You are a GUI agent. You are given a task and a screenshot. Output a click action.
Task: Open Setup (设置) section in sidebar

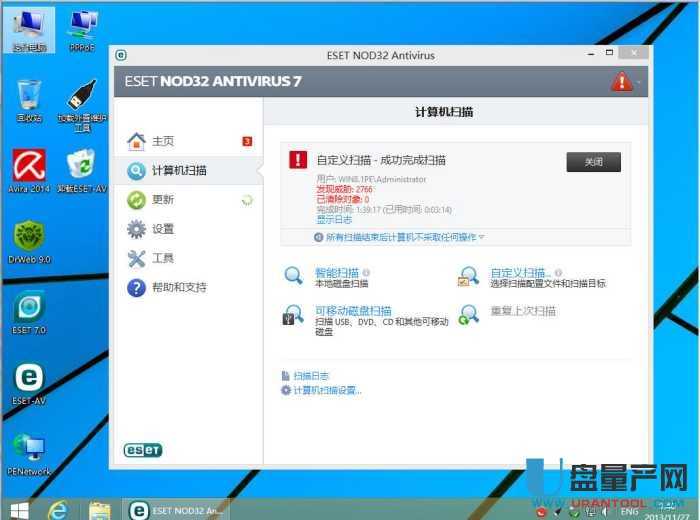pos(163,229)
